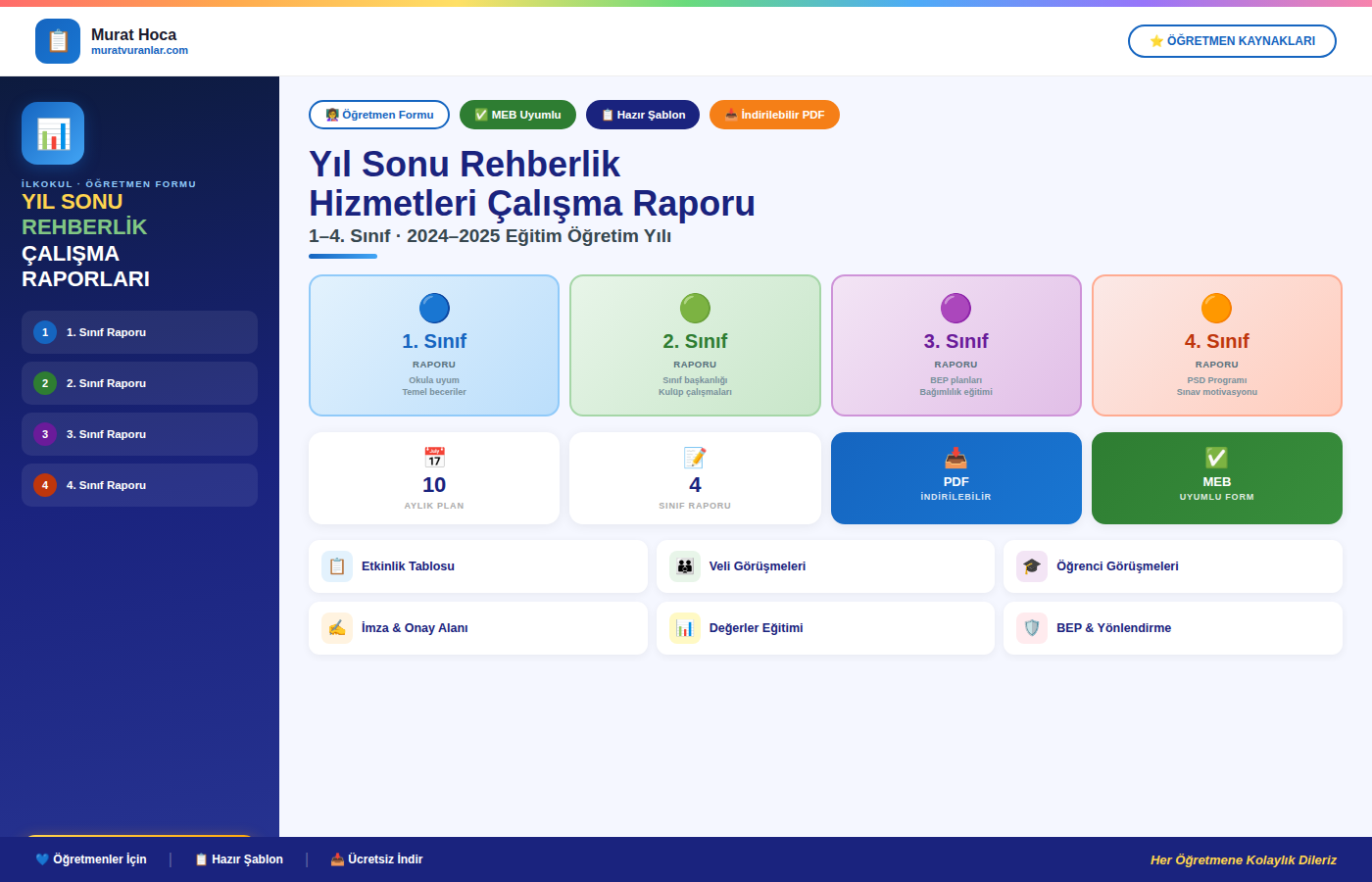The image size is (1372, 882).
Task: Click the MEB Uyumlu Form checkmark icon
Action: coord(1216,458)
